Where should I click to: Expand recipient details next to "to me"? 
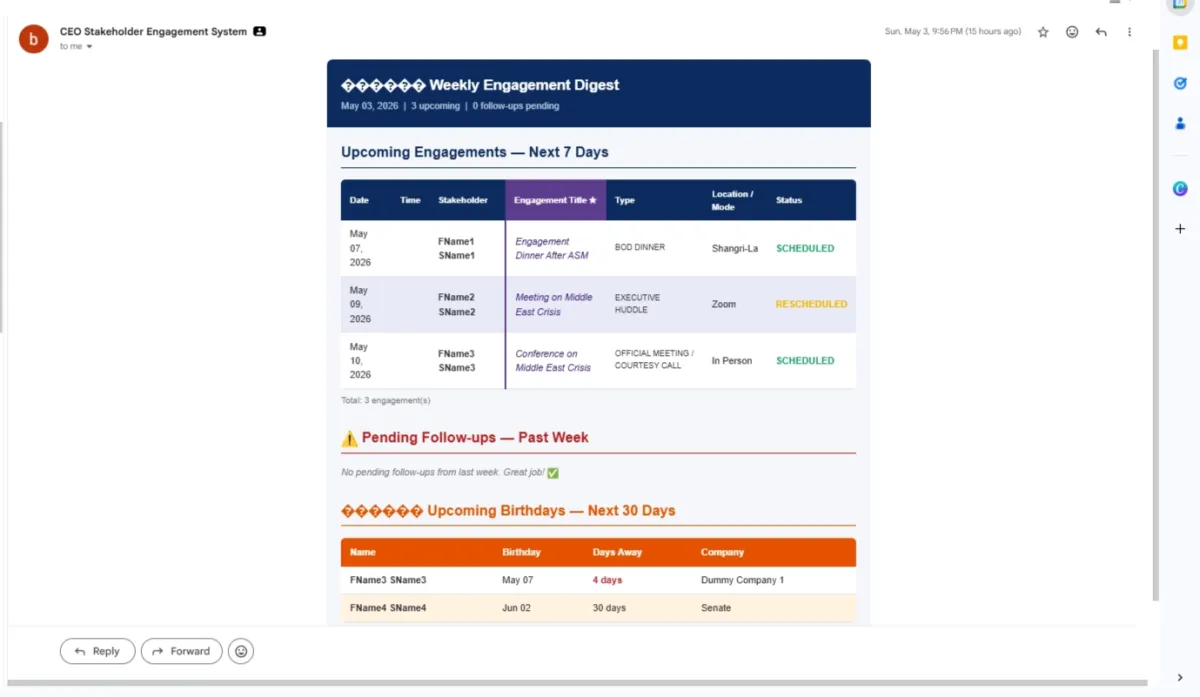coord(89,47)
